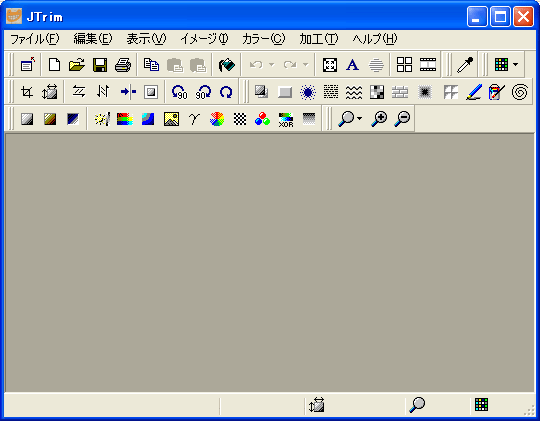
Task: Click the printer icon
Action: (x=123, y=64)
